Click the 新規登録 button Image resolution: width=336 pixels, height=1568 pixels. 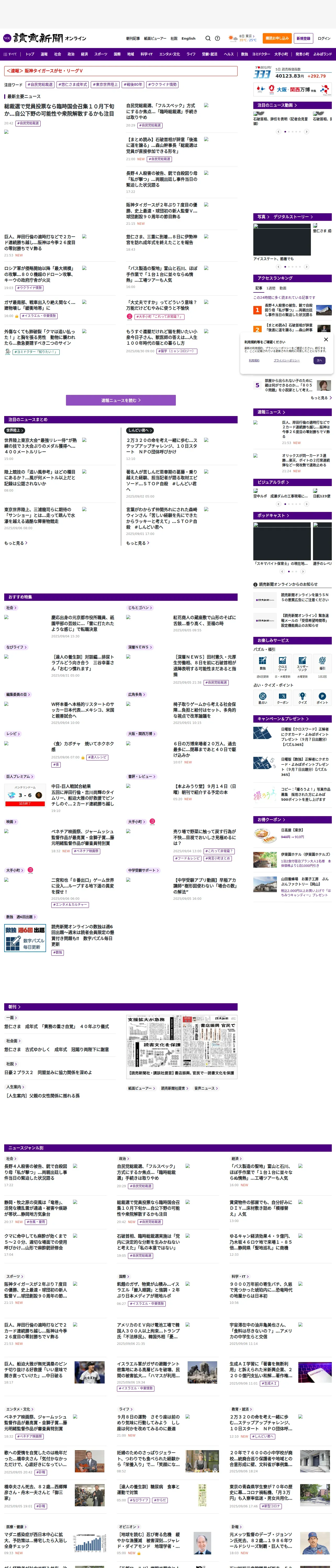(x=304, y=38)
